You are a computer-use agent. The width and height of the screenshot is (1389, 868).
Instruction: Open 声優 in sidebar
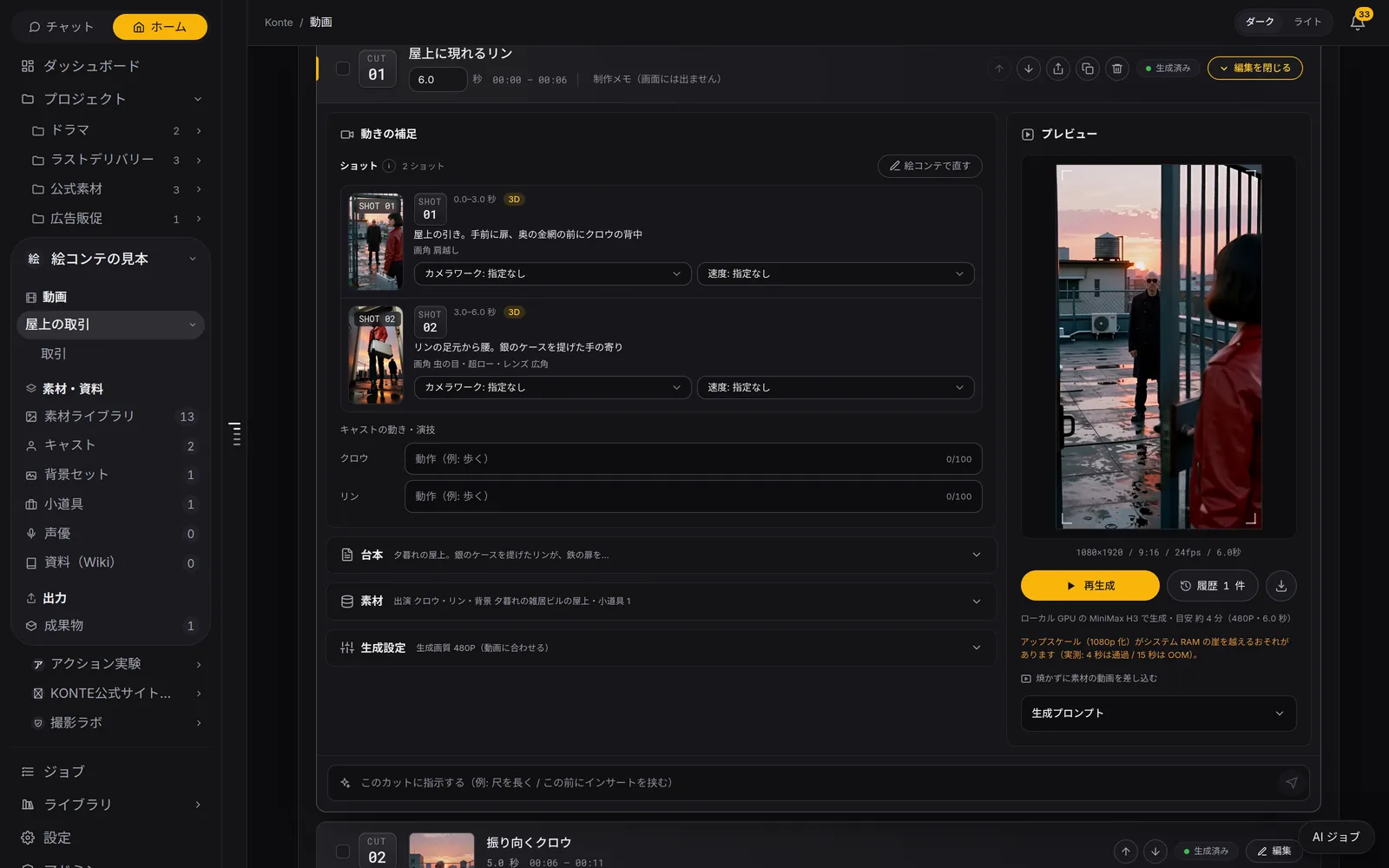[x=111, y=534]
